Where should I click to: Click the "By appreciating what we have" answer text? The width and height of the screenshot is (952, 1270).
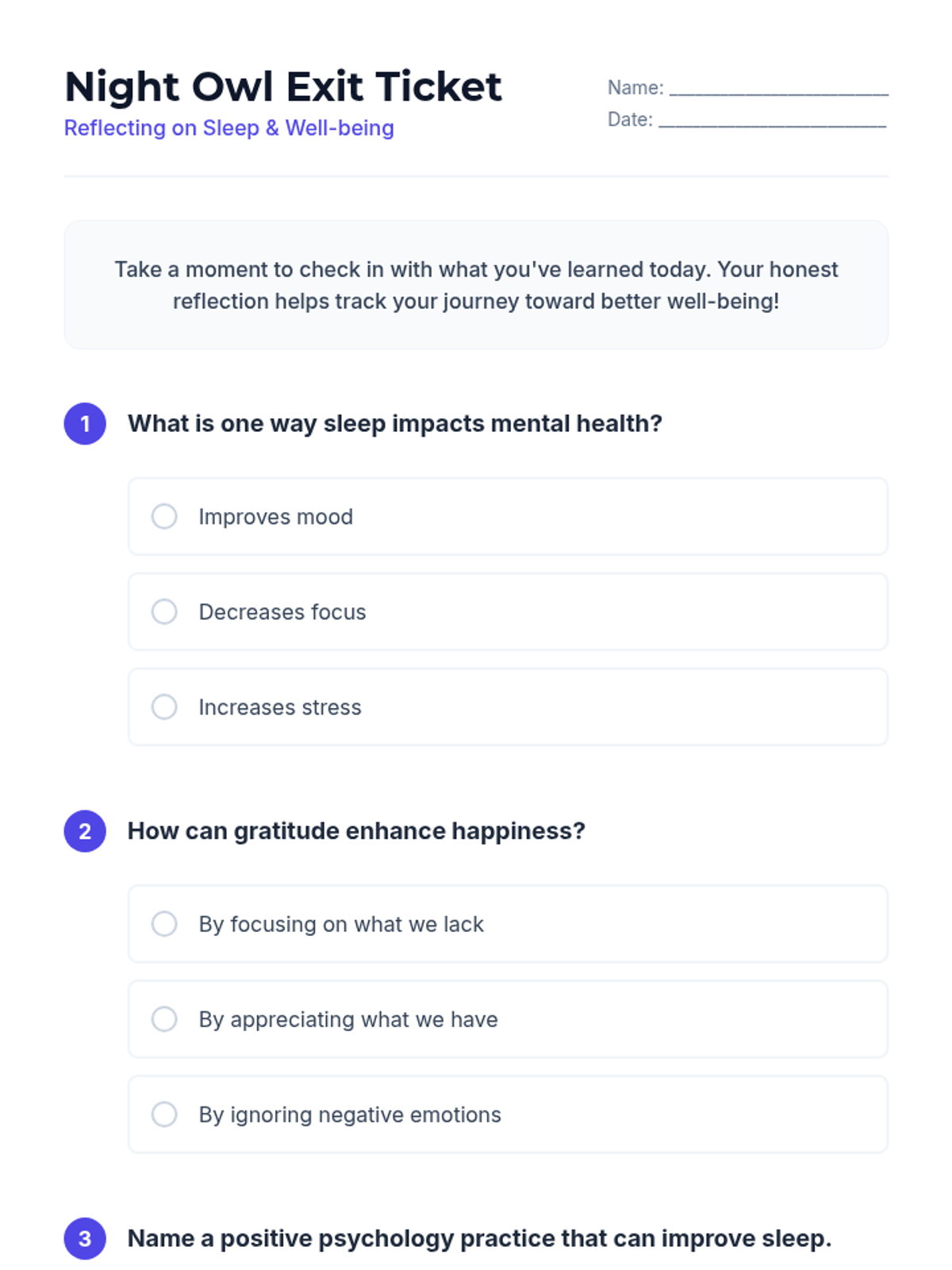348,1019
